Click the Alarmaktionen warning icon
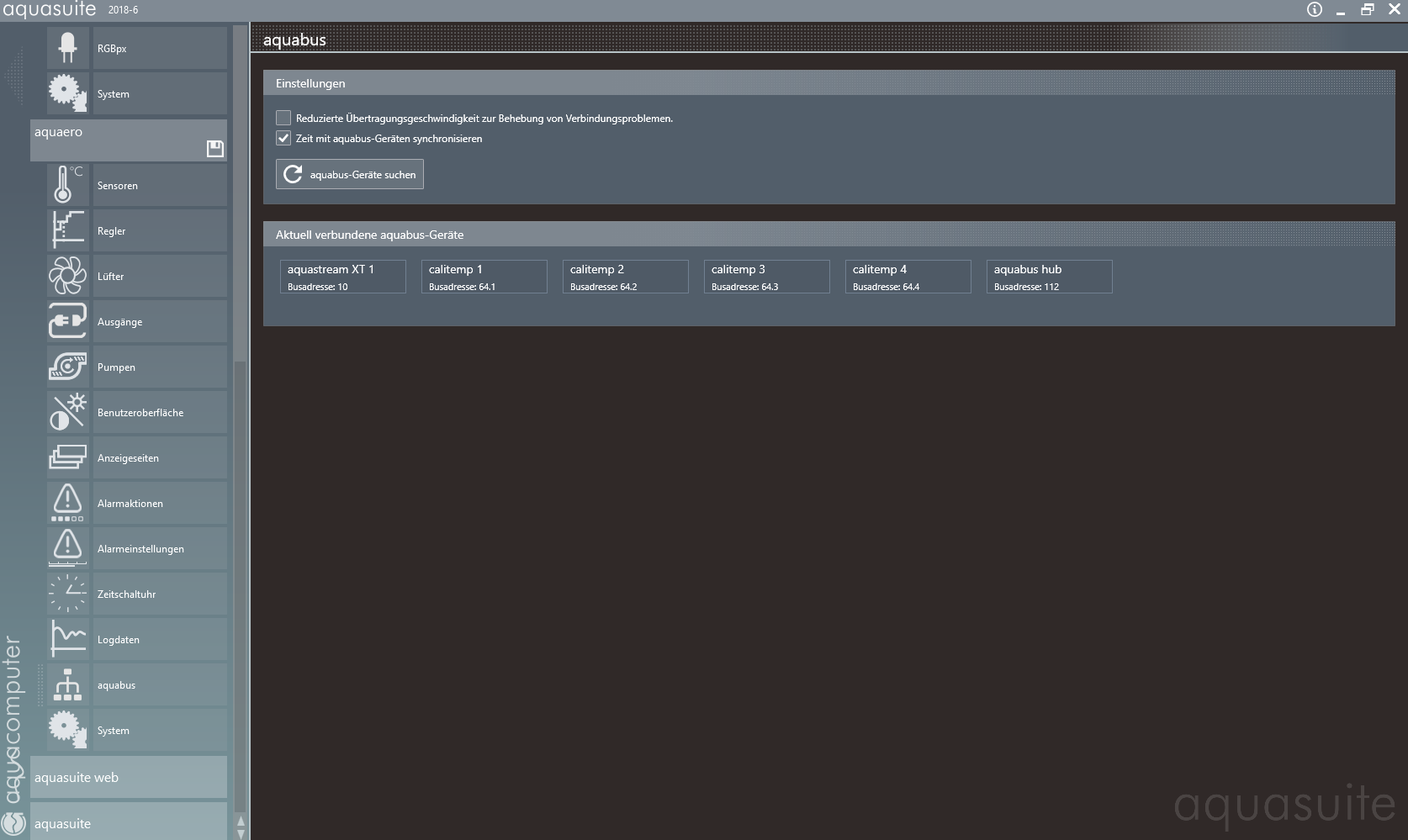 [67, 503]
